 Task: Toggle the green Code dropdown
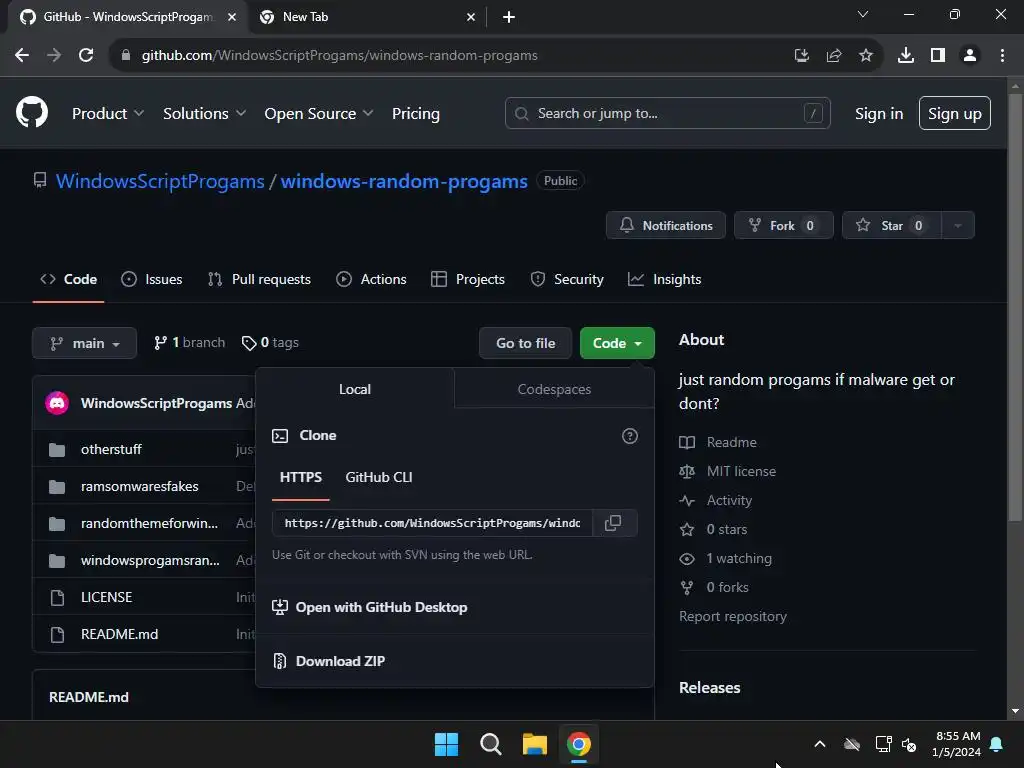[x=617, y=343]
